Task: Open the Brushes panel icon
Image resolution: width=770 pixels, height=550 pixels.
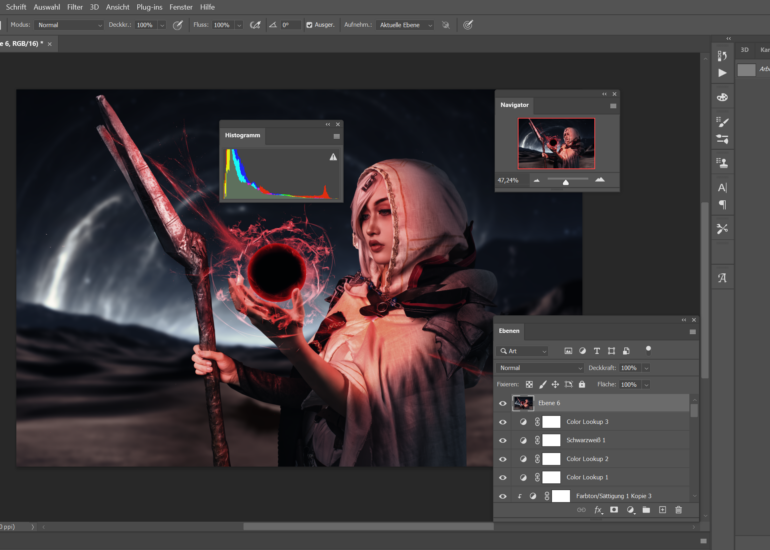Action: click(x=722, y=139)
